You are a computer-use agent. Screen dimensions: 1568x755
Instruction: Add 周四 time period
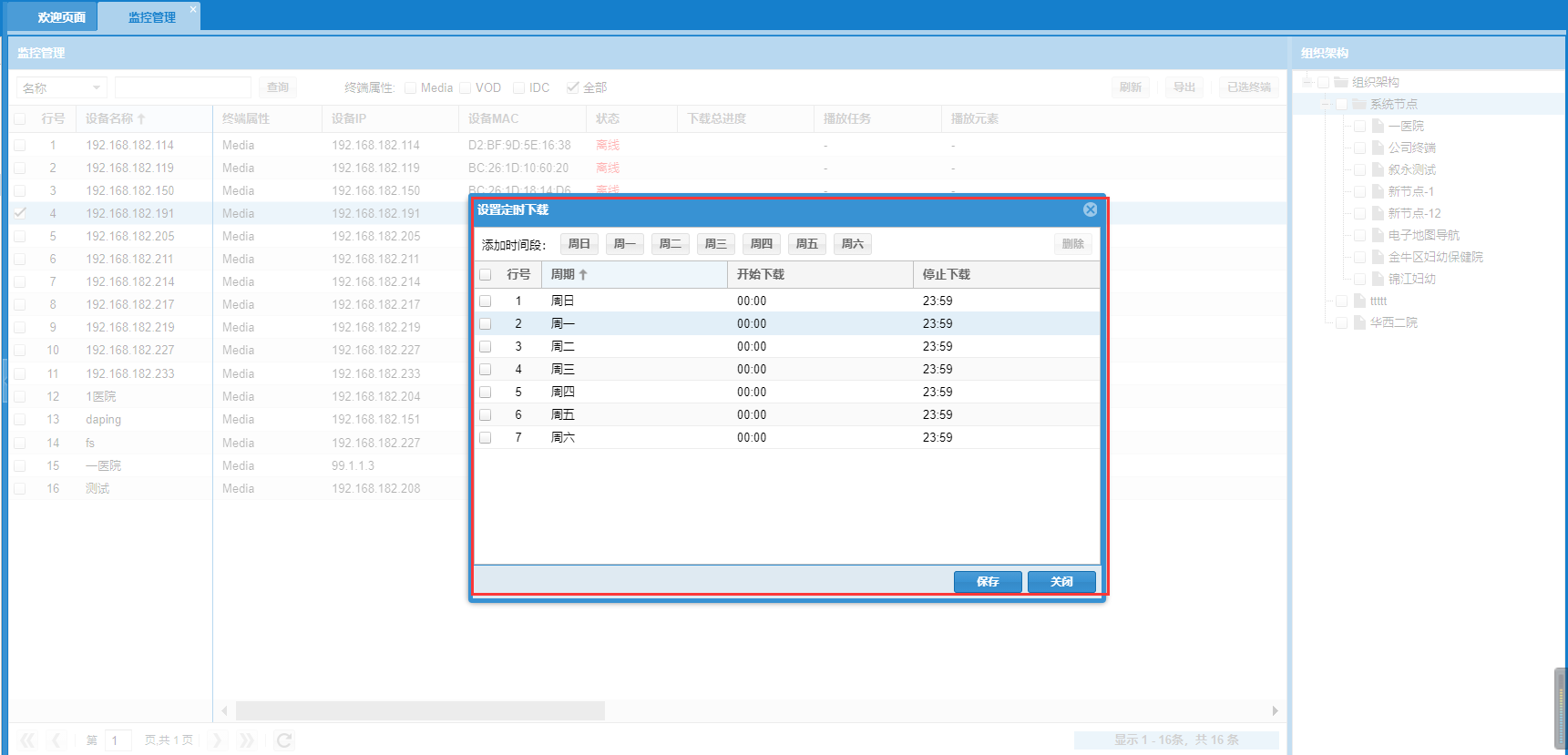[762, 244]
